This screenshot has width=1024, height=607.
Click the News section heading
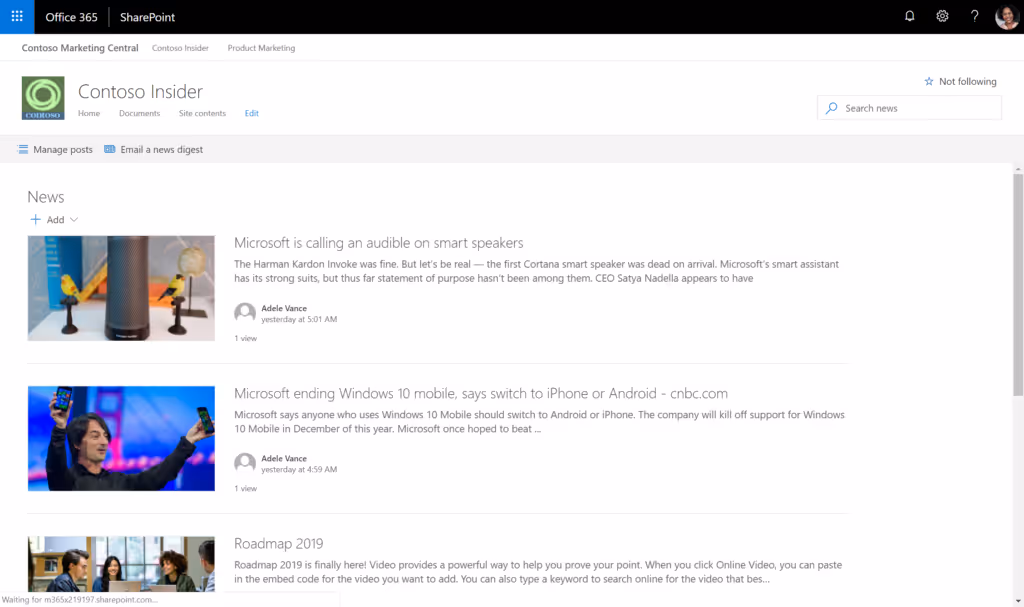pos(46,197)
